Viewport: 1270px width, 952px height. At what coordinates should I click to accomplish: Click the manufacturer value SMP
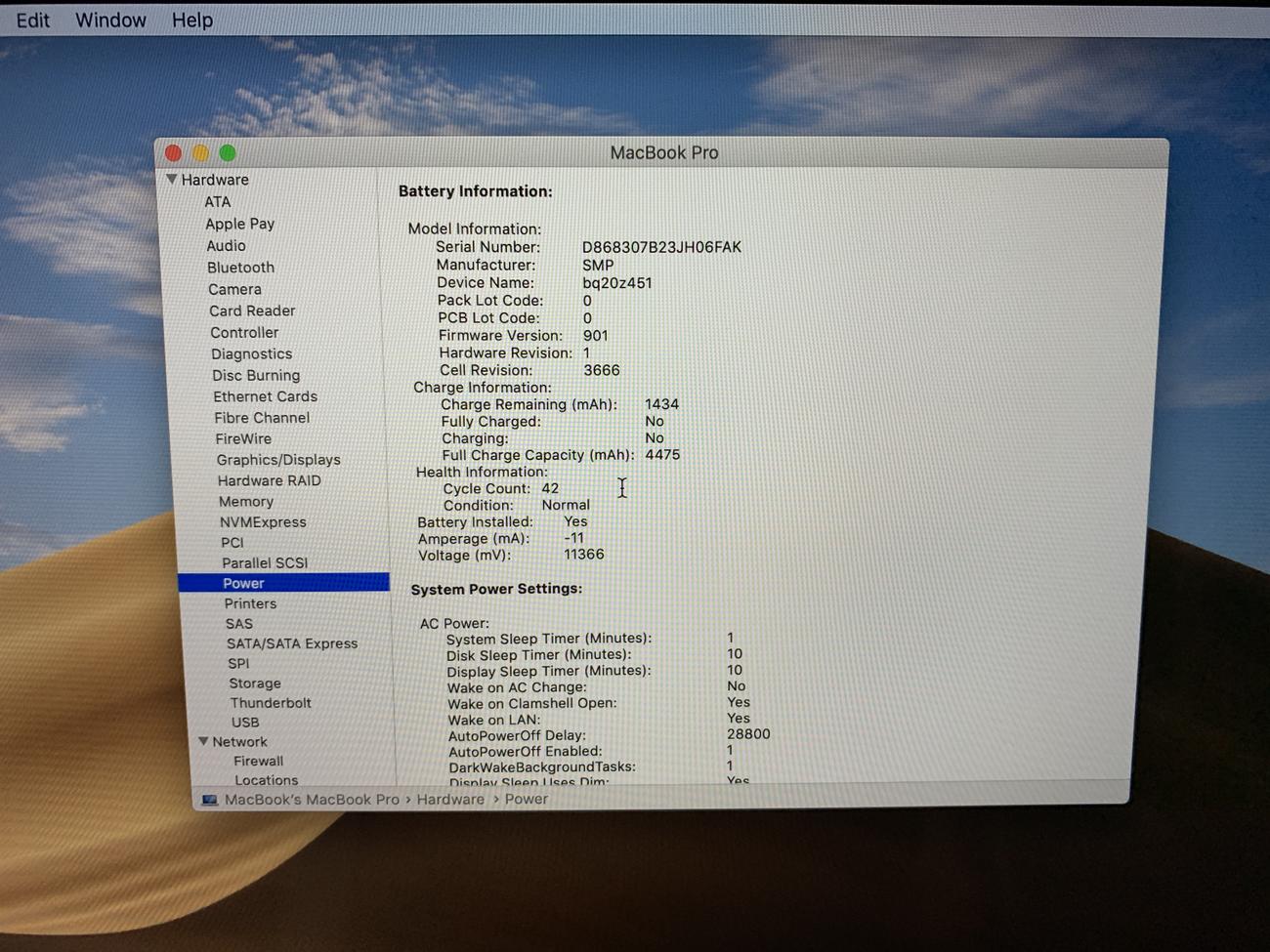tap(598, 266)
